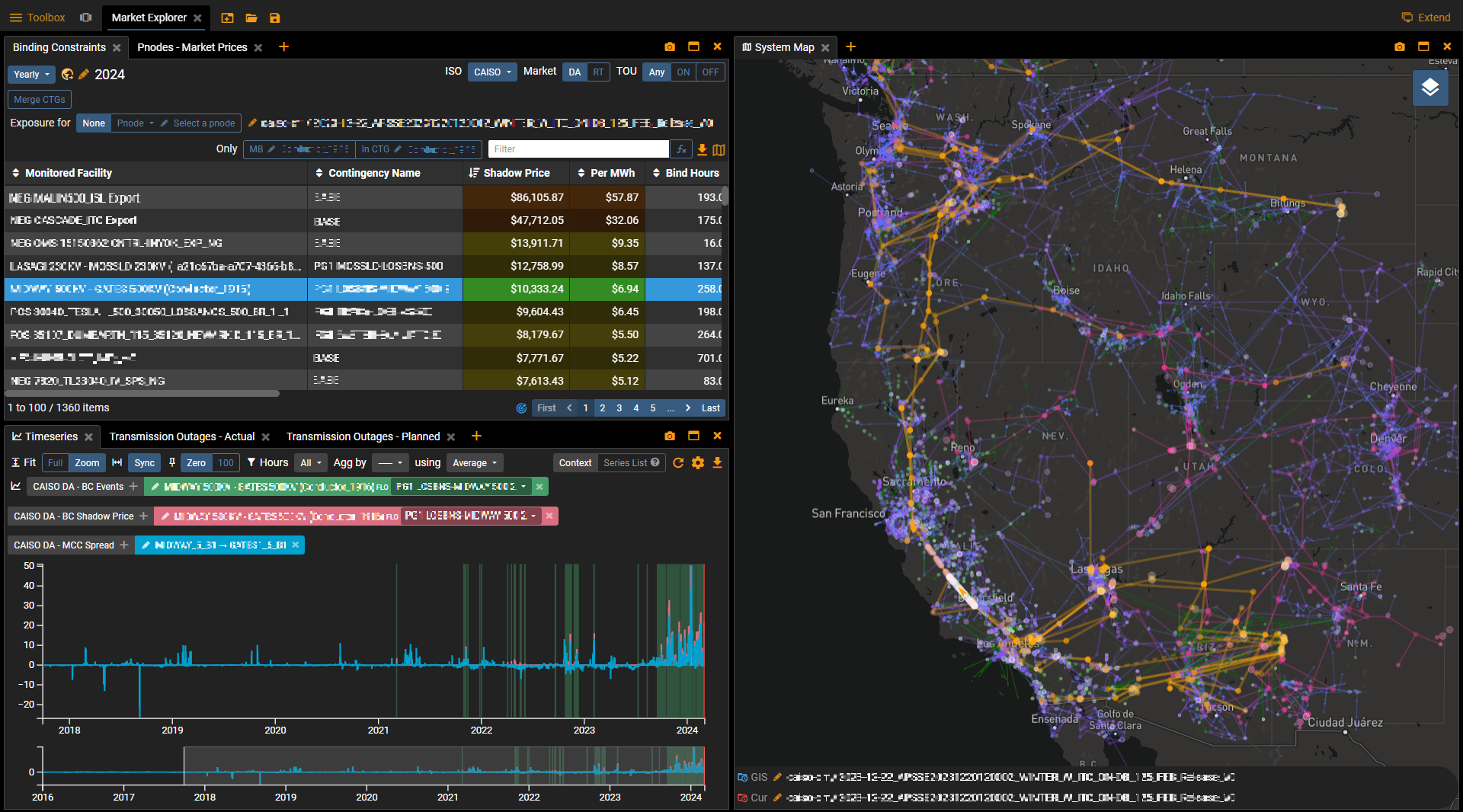
Task: Switch to Pnodes - Market Prices tab
Action: coord(192,47)
